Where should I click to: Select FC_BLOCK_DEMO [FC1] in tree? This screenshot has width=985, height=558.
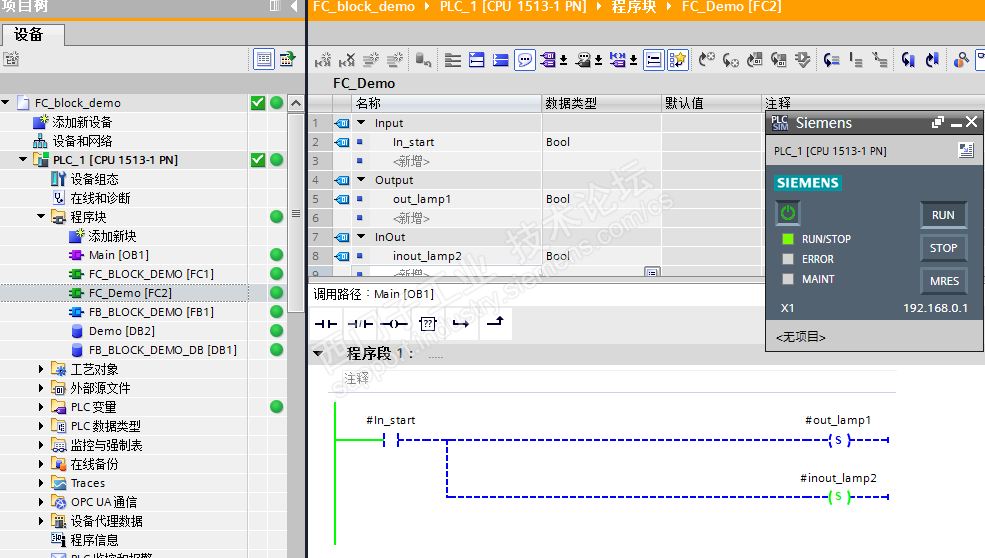(x=151, y=274)
